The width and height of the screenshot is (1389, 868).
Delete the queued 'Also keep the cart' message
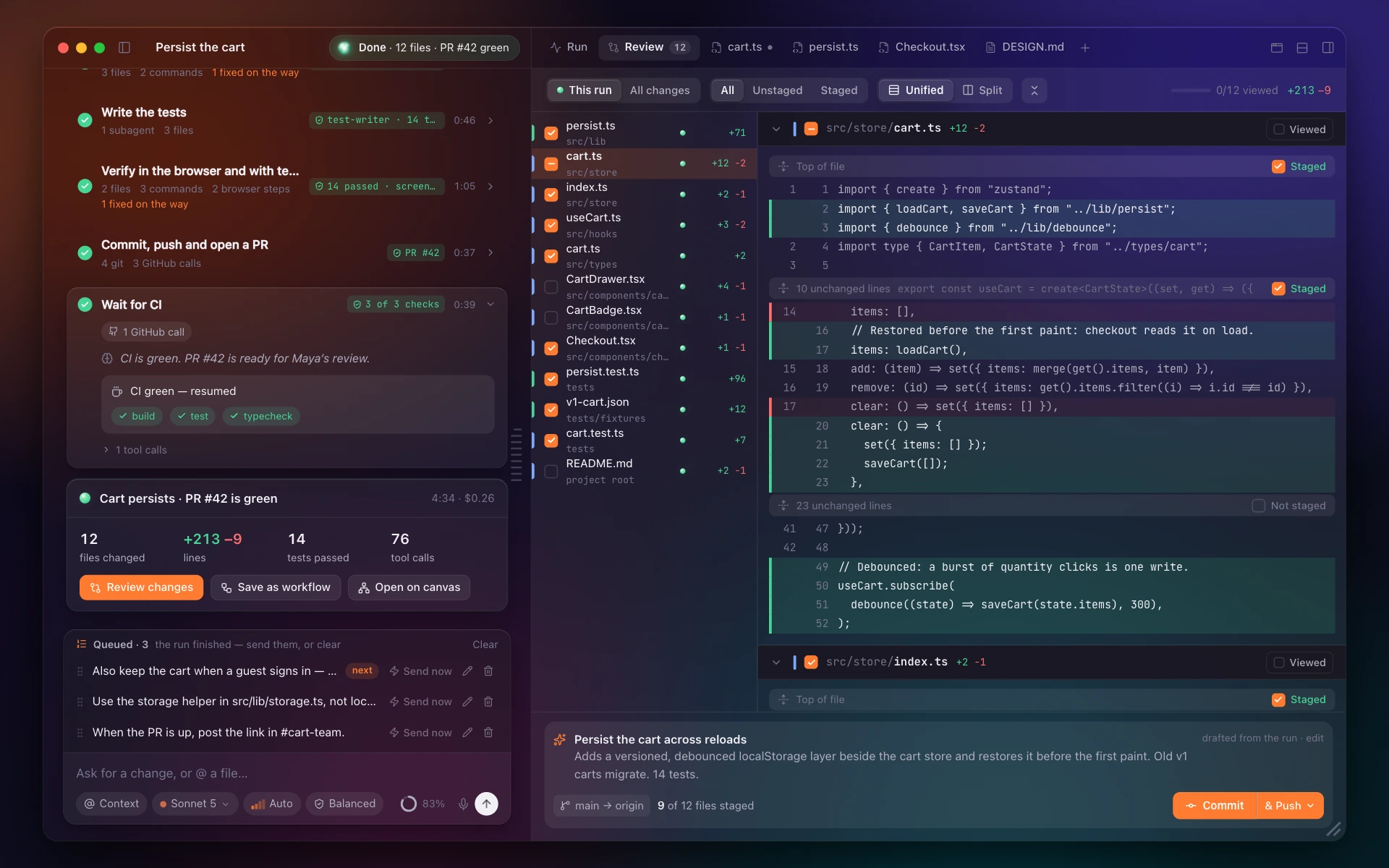(488, 671)
